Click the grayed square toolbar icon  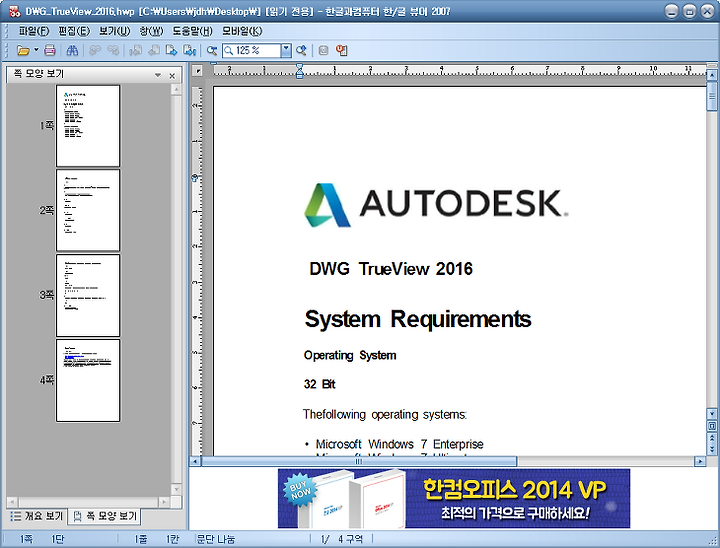(323, 50)
